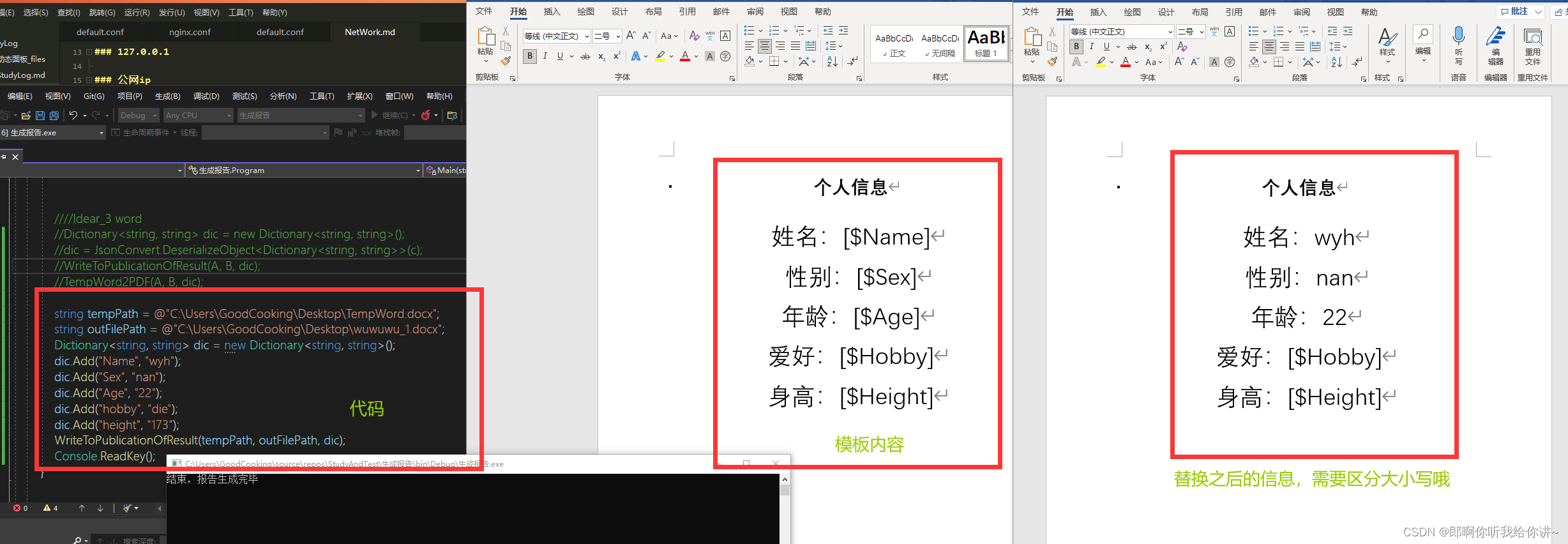Screen dimensions: 1568x544
Task: Click Format Painter in Word window showing [$Name]
Action: click(506, 61)
